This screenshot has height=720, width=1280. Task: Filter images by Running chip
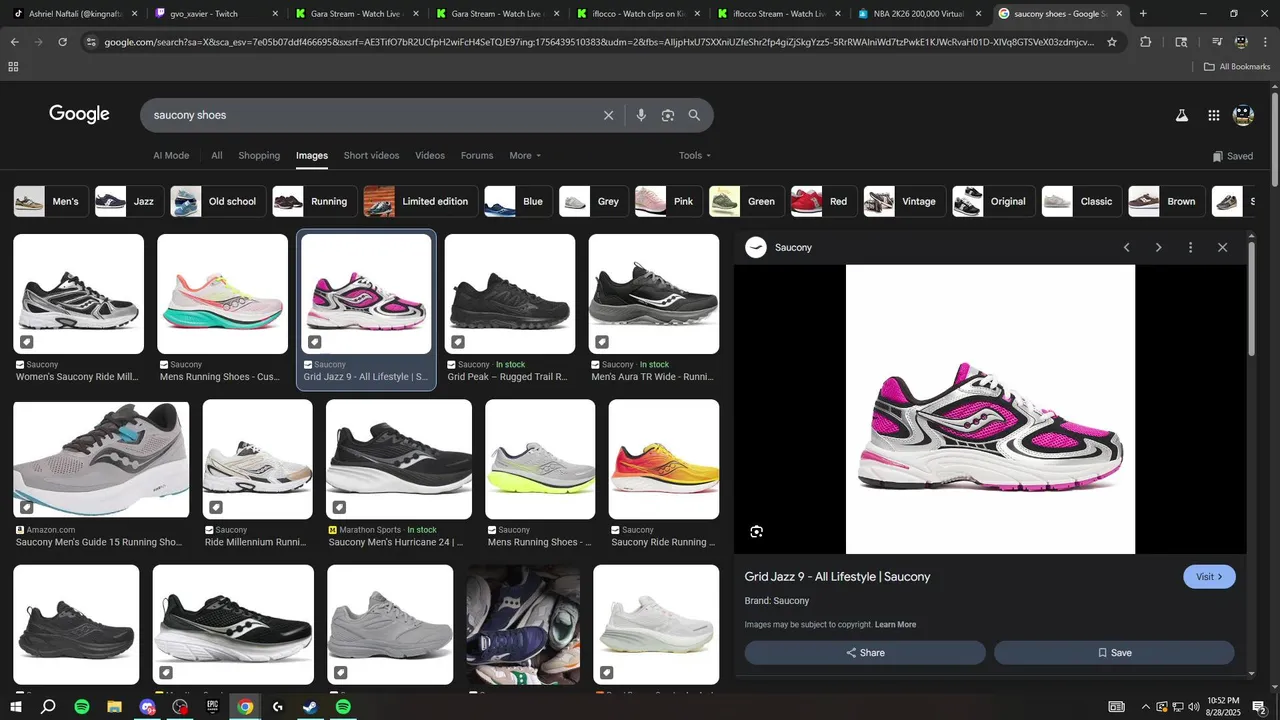pyautogui.click(x=315, y=201)
